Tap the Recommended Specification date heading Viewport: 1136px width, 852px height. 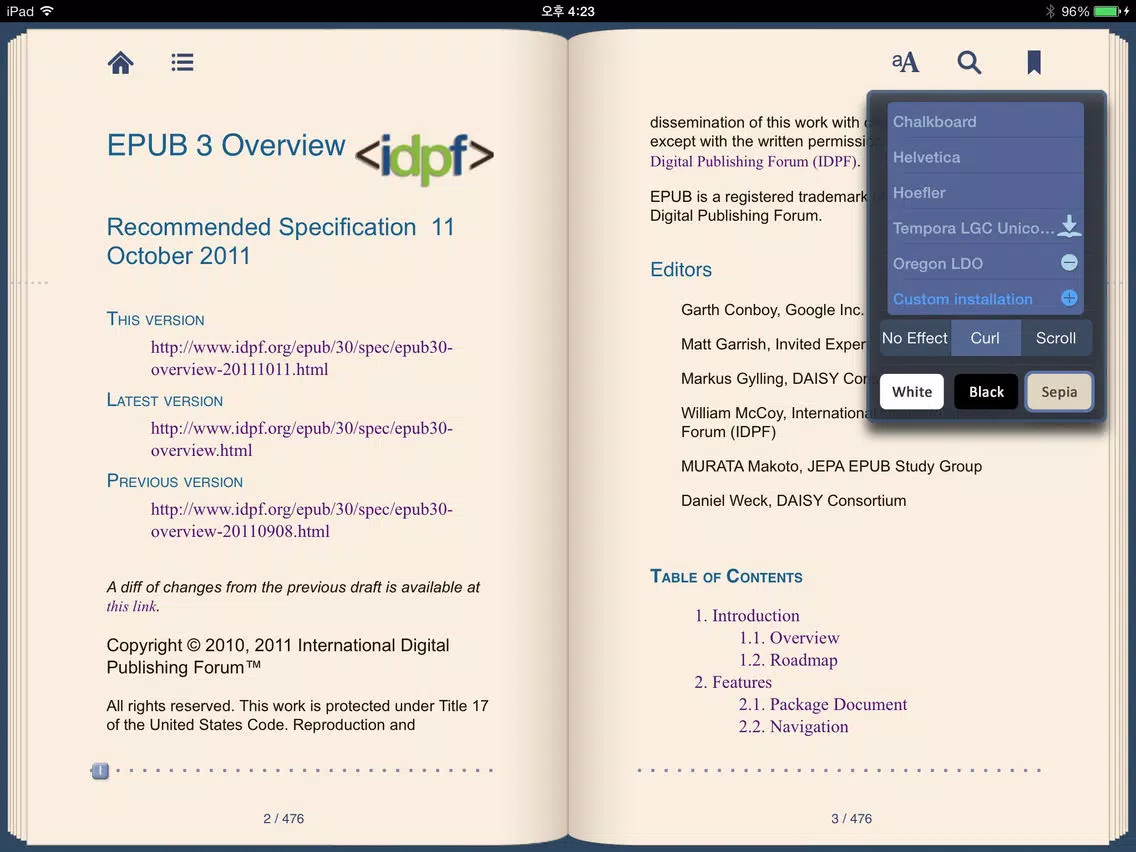pyautogui.click(x=280, y=241)
